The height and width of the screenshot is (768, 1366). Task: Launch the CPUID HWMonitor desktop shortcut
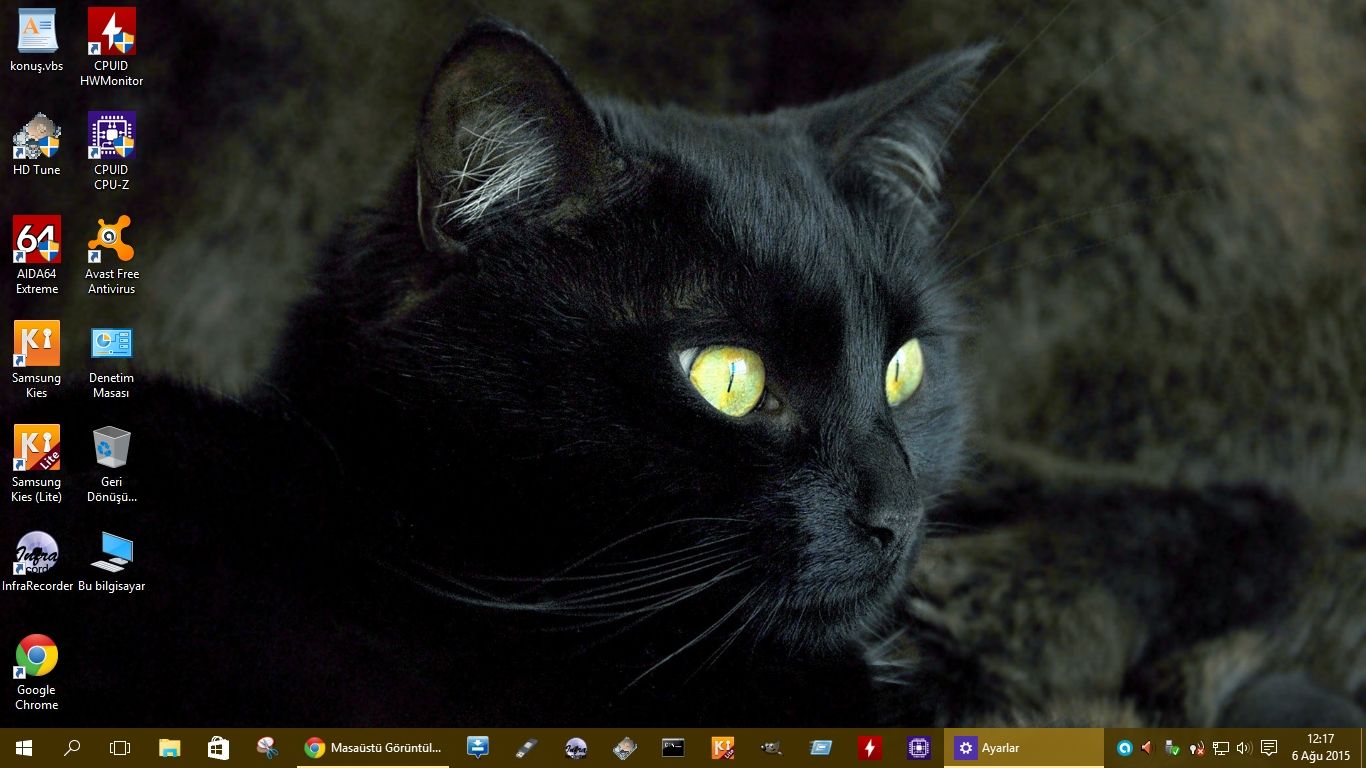[112, 47]
